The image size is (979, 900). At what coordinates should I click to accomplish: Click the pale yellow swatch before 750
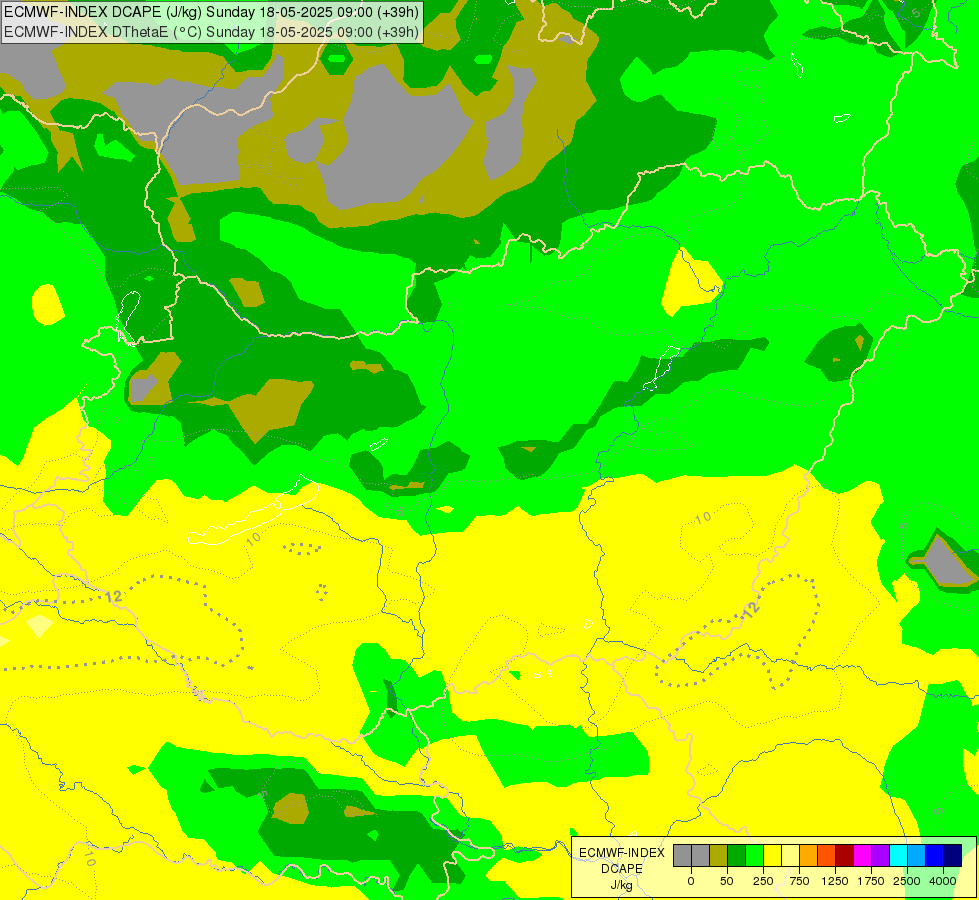790,856
